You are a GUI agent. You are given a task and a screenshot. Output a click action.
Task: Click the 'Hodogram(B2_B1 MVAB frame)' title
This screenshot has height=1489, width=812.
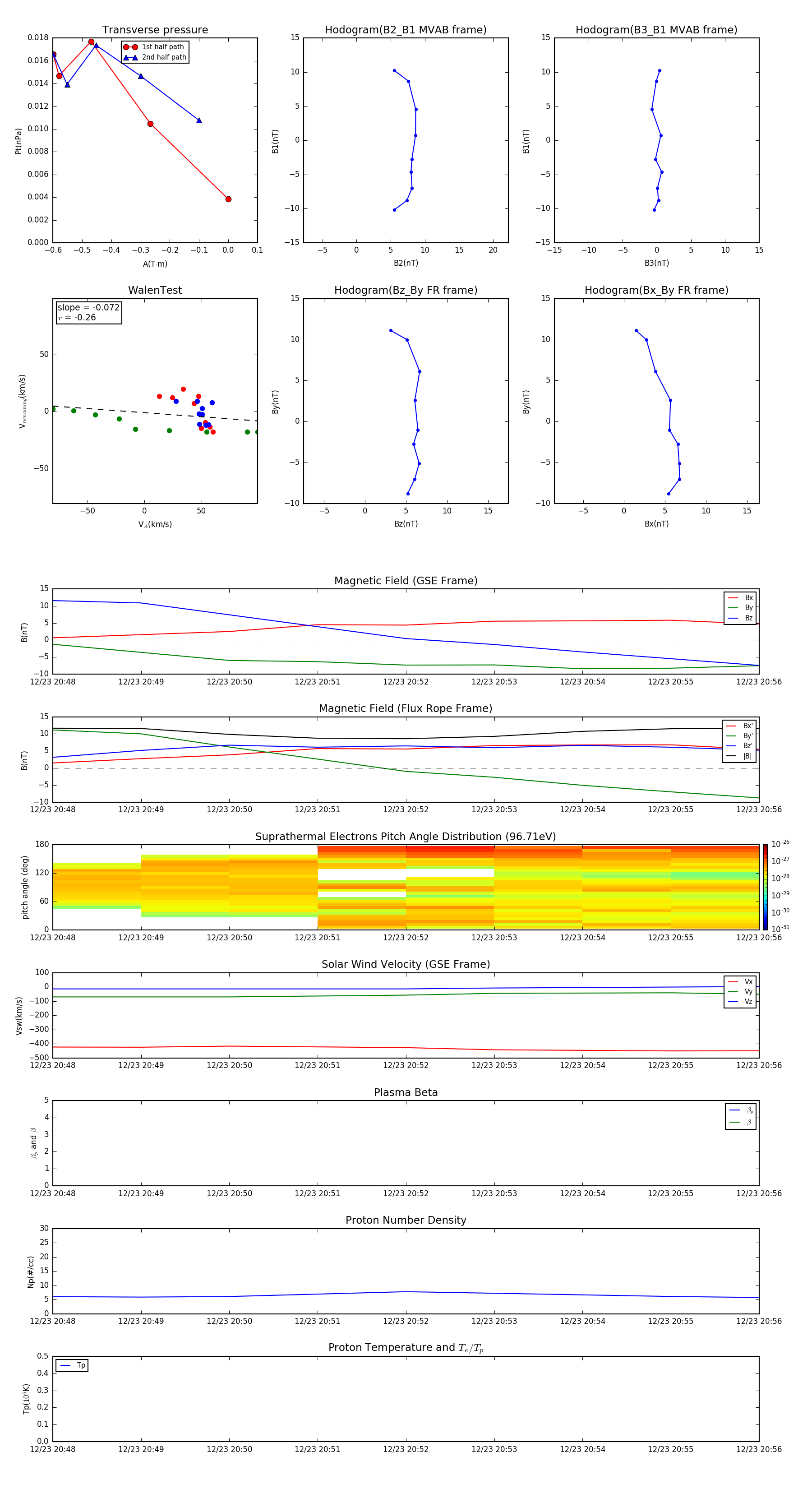[406, 30]
